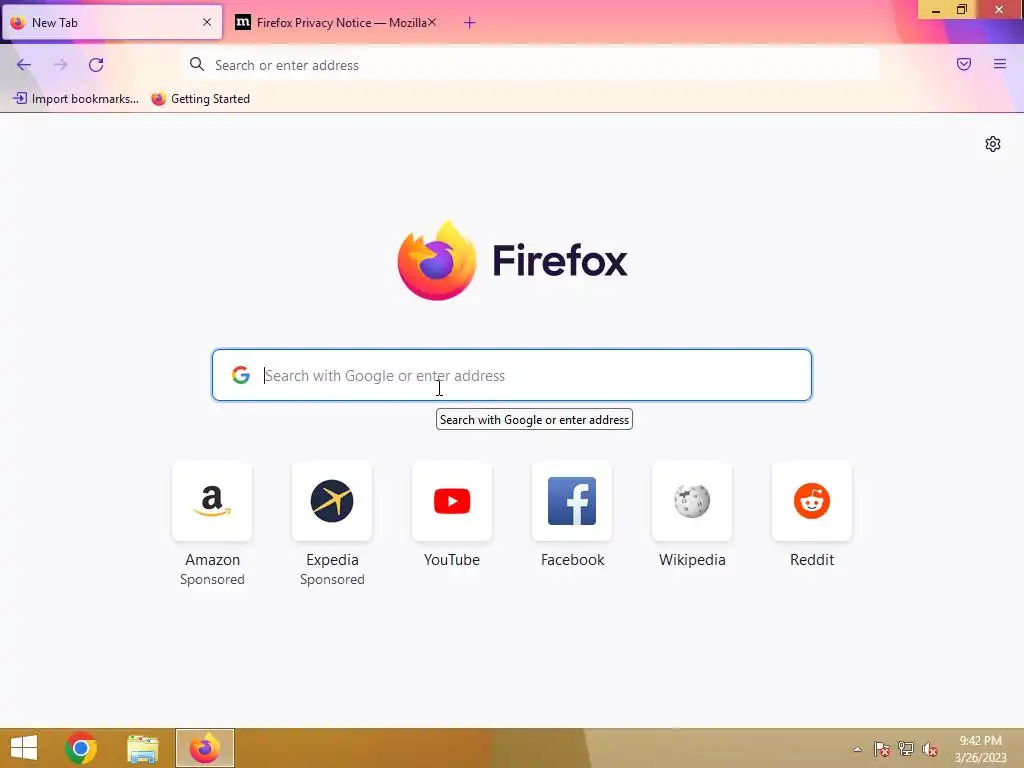1024x768 pixels.
Task: Open new tab personalization settings gear
Action: click(993, 144)
